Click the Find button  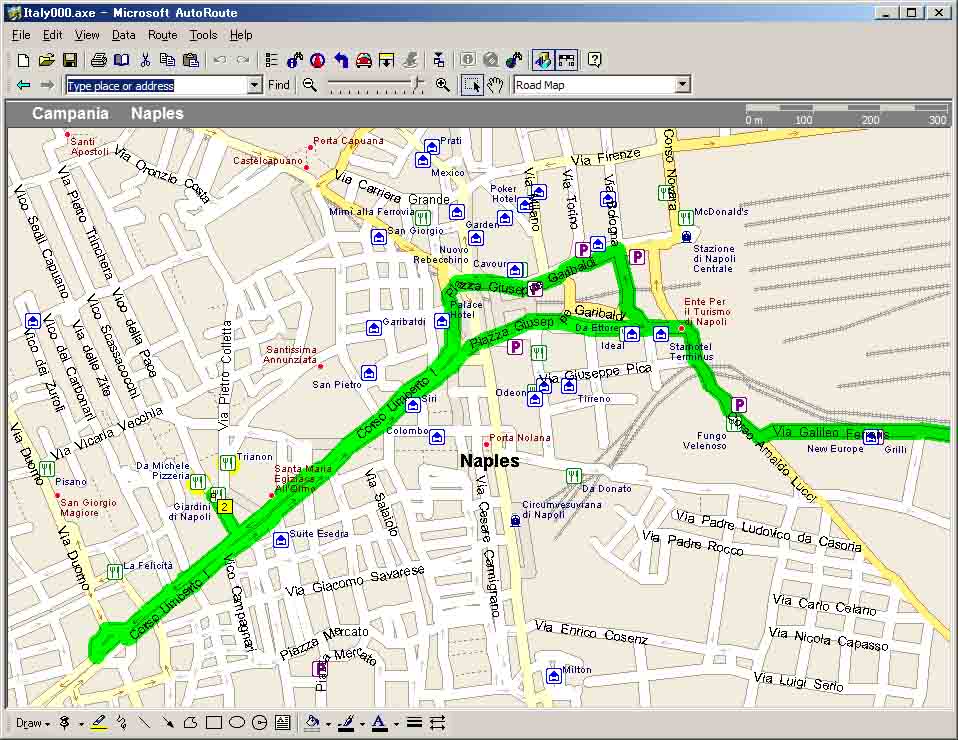click(x=279, y=85)
